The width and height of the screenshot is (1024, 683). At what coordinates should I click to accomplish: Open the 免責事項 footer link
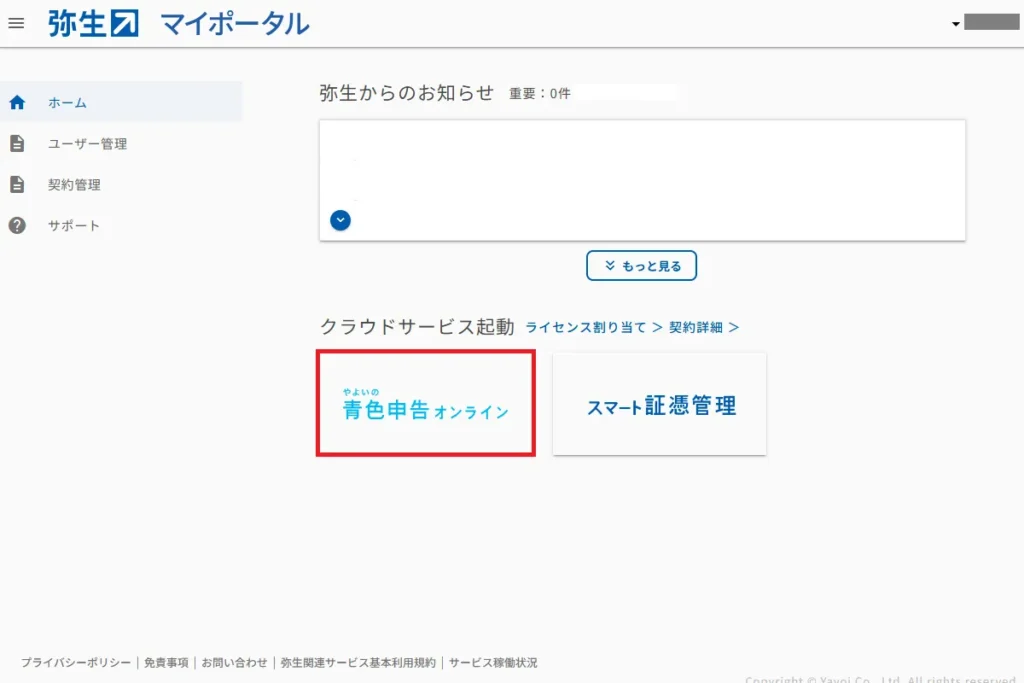[166, 663]
